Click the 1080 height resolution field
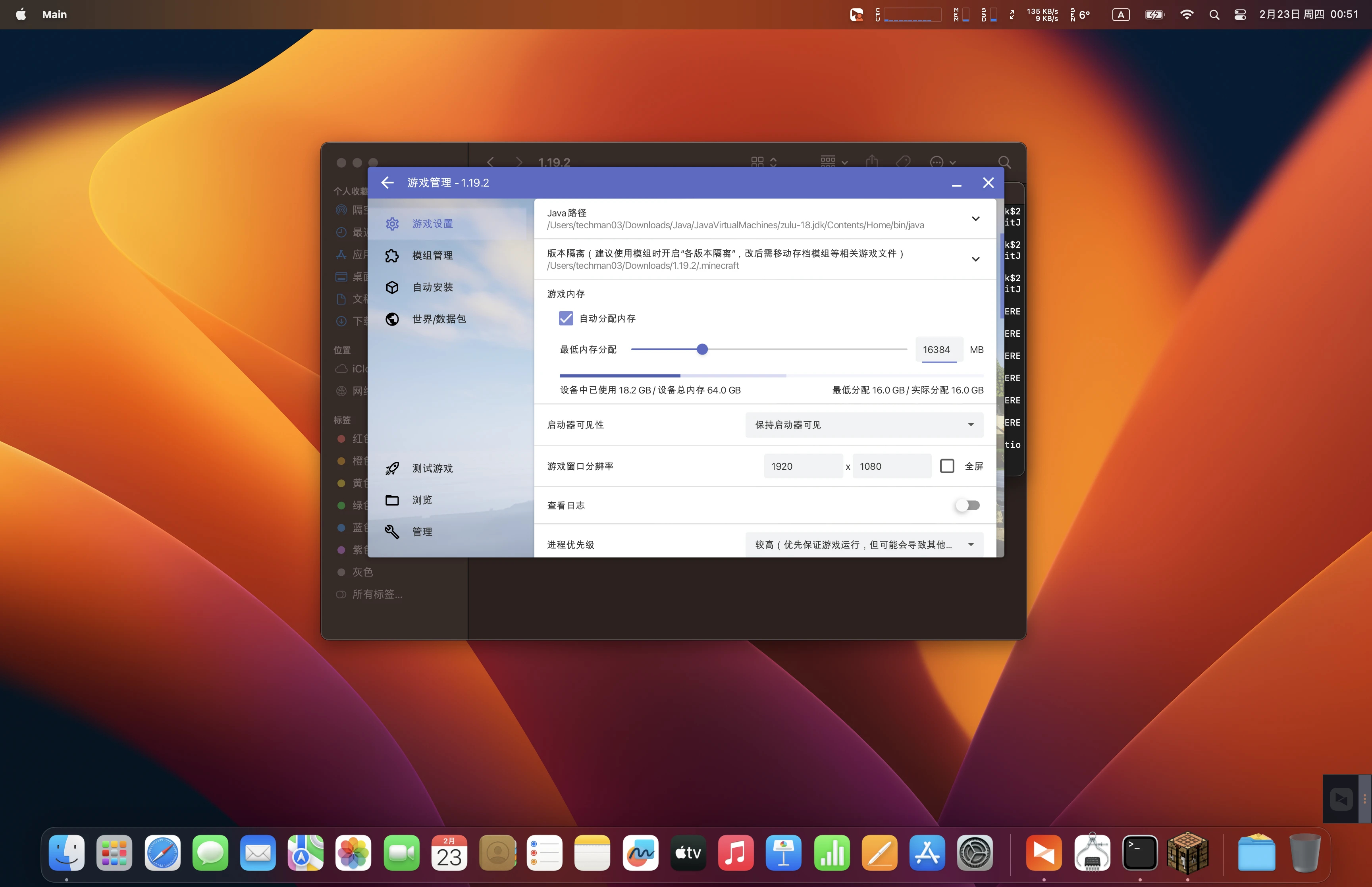The height and width of the screenshot is (887, 1372). coord(891,466)
